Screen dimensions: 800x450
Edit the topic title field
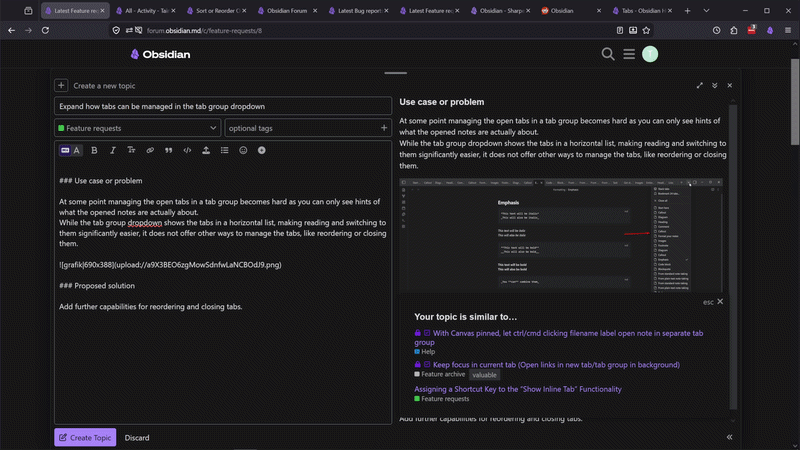click(x=223, y=106)
